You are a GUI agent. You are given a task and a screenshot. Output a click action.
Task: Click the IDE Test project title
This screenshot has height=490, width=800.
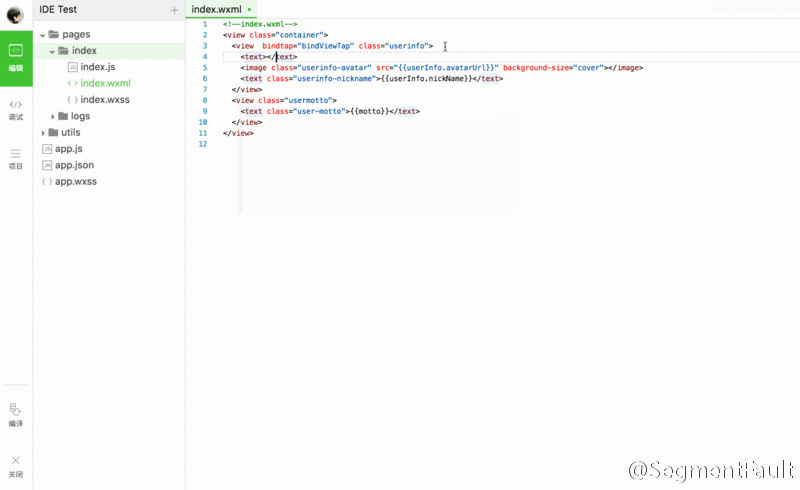coord(58,10)
